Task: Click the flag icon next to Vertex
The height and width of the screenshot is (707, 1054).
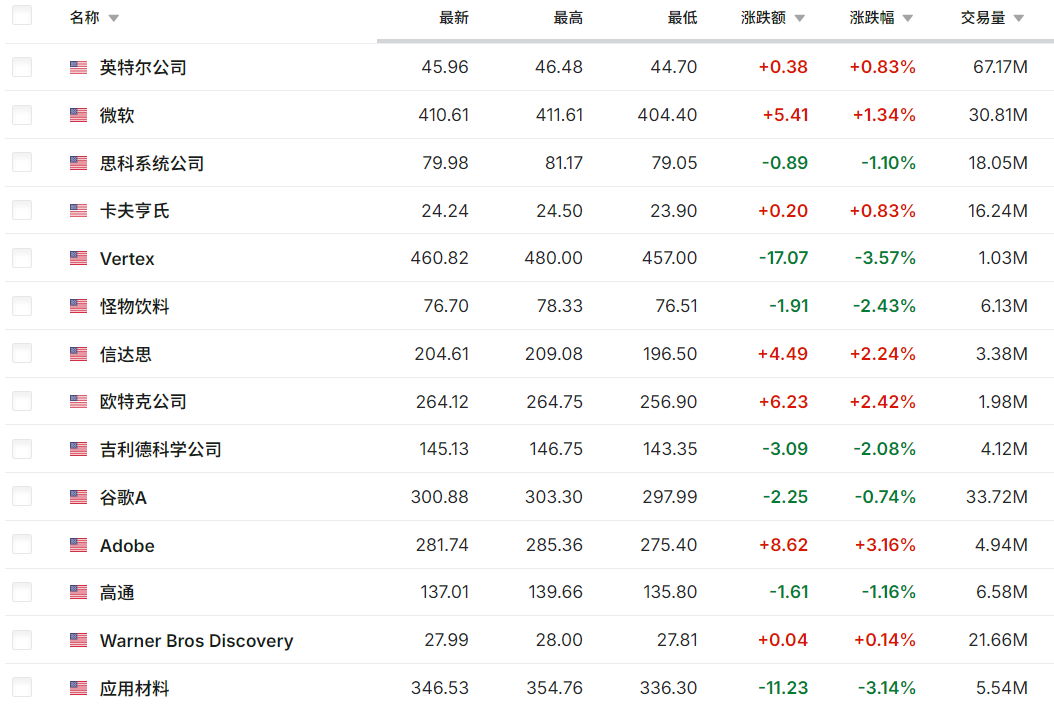Action: click(78, 258)
